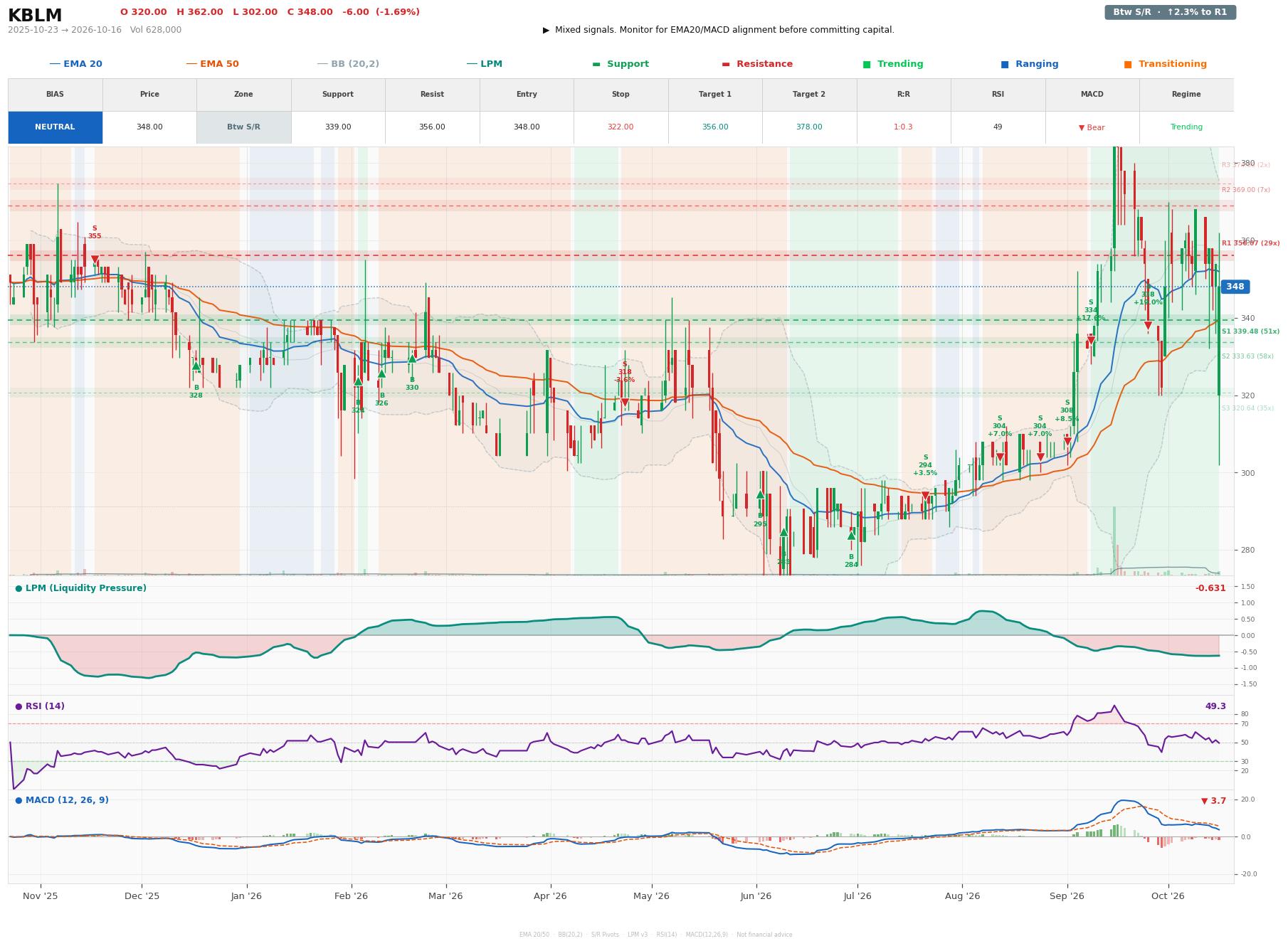Select the RSI (14) panel title
This screenshot has width=1288, height=946.
coord(40,706)
